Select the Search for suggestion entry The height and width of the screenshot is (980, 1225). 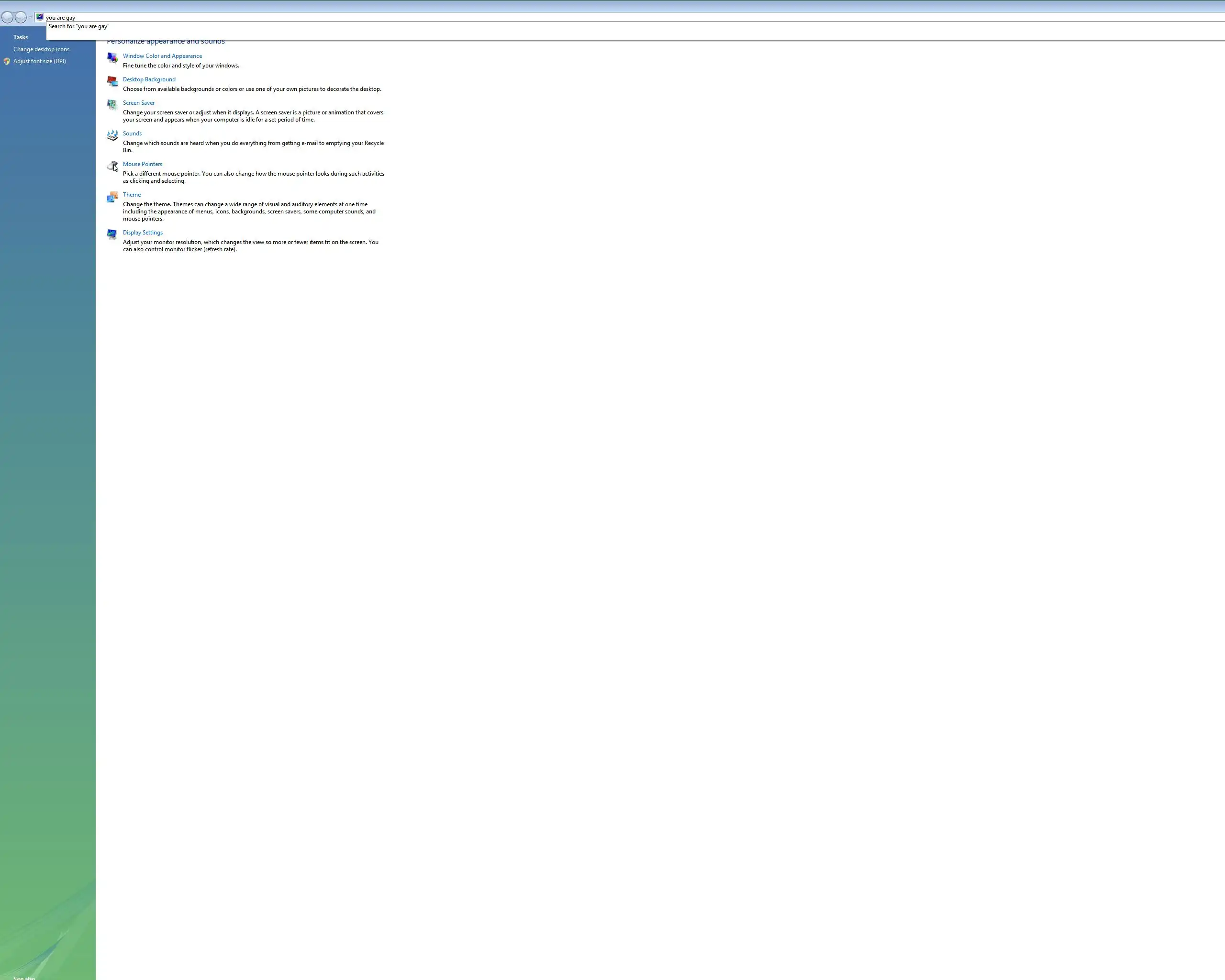pos(79,27)
